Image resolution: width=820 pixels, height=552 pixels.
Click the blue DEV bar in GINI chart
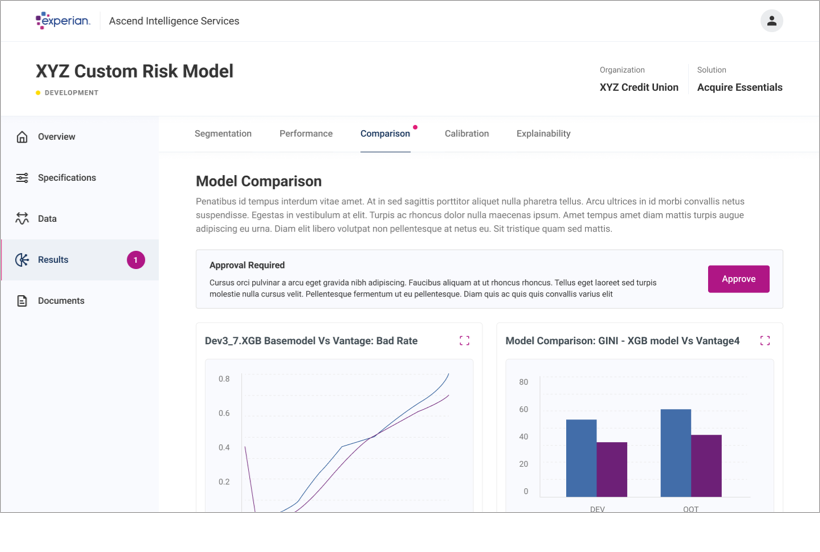(x=581, y=458)
